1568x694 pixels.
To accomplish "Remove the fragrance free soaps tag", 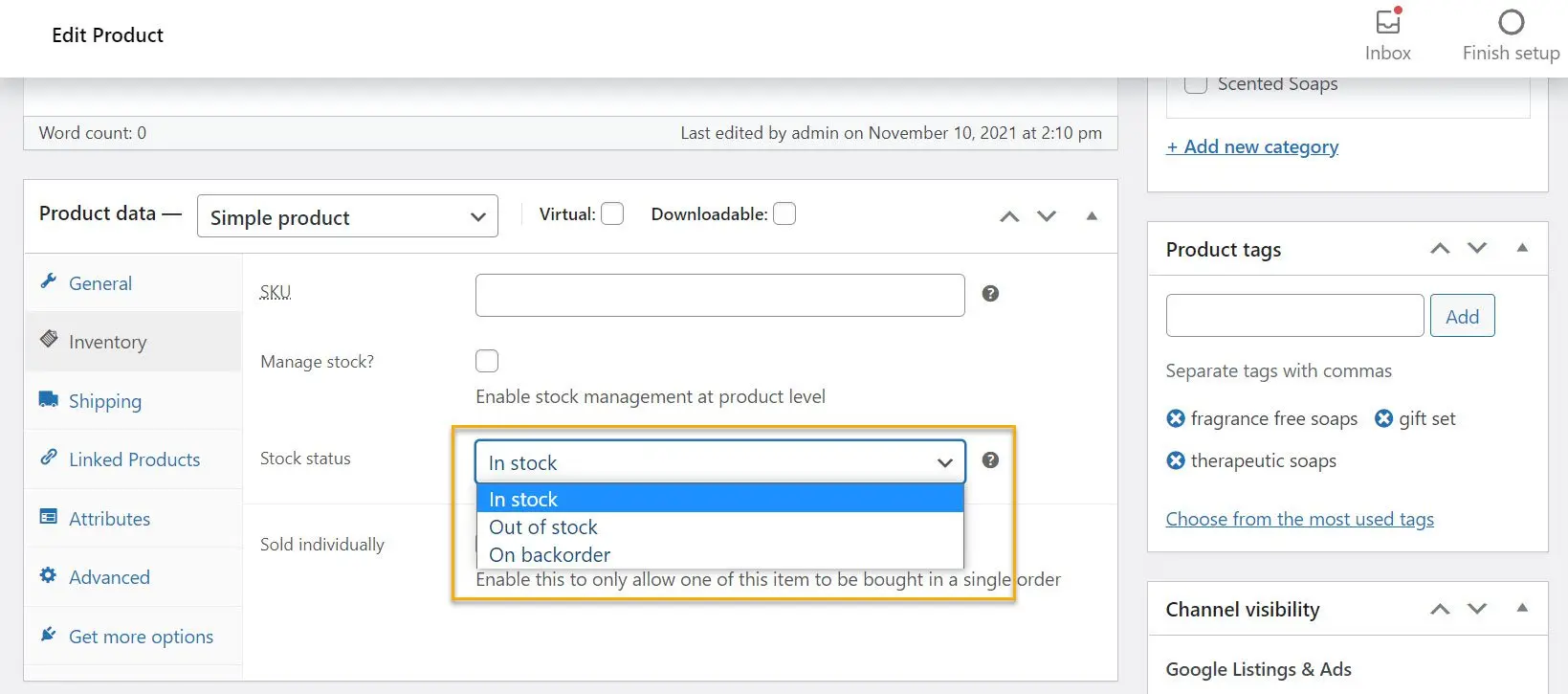I will click(1176, 418).
